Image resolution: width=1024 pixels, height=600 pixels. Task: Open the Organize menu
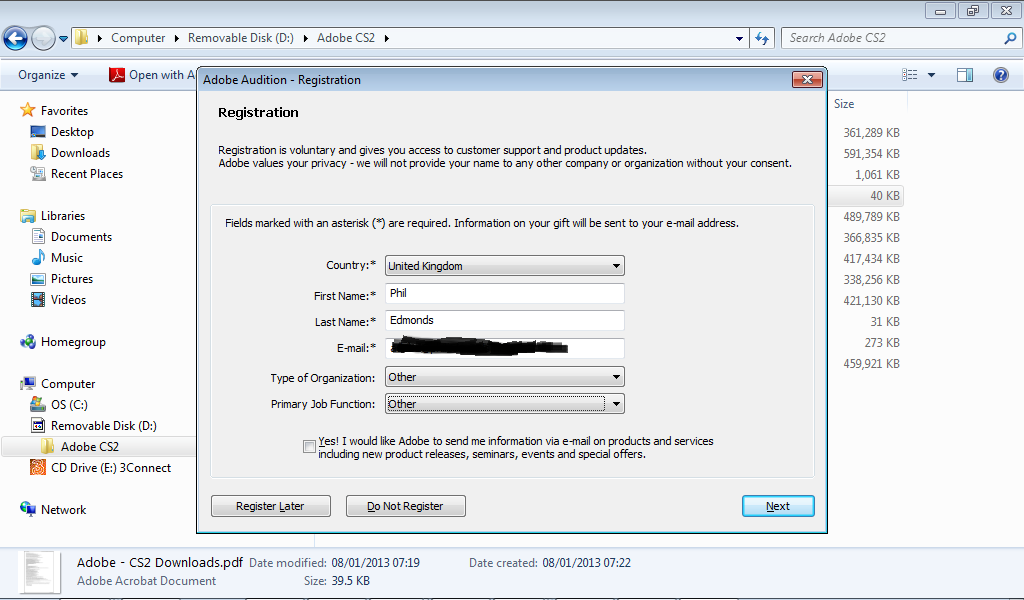tap(48, 75)
